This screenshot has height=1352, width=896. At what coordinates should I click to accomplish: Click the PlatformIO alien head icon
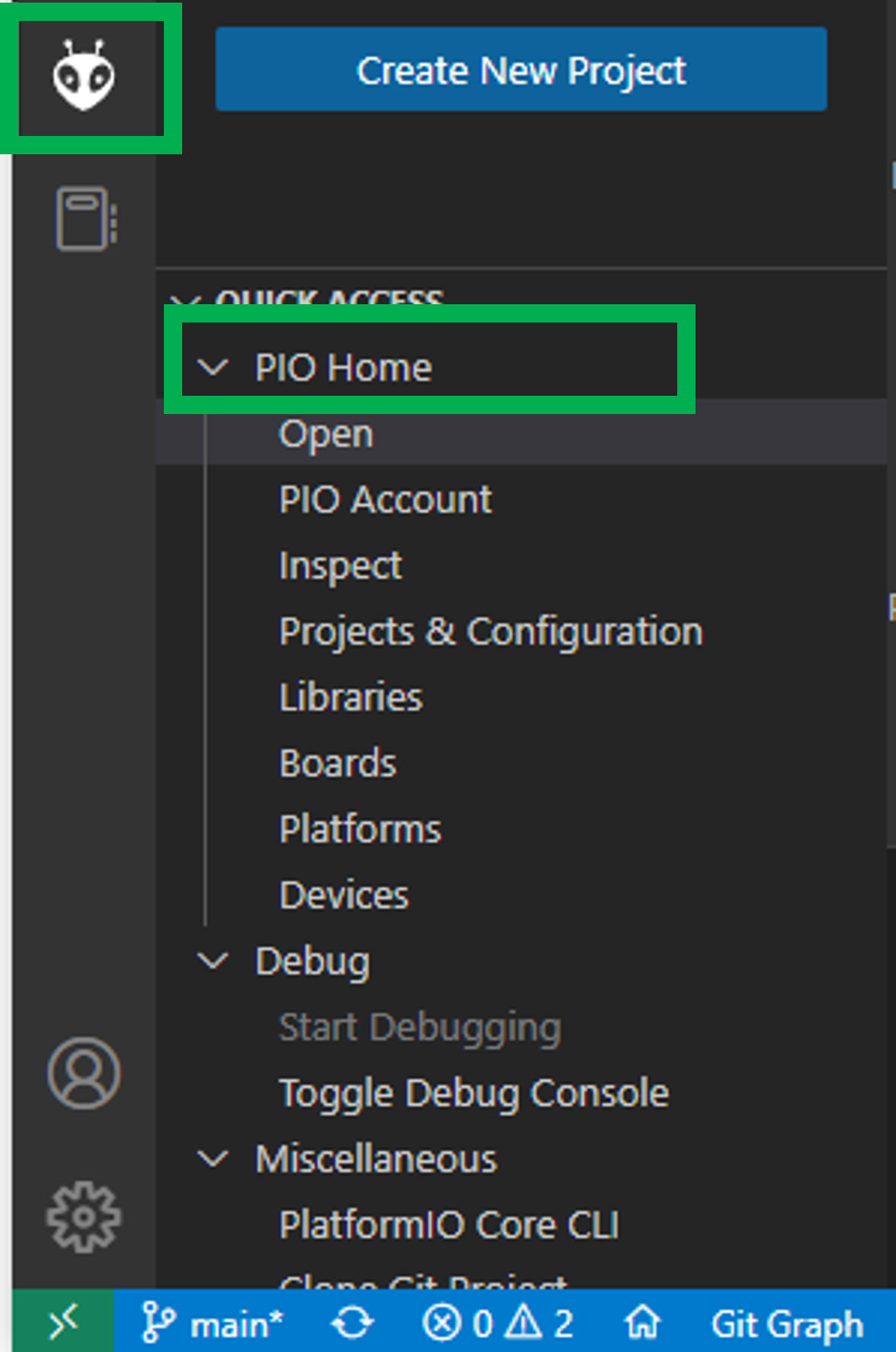point(84,75)
